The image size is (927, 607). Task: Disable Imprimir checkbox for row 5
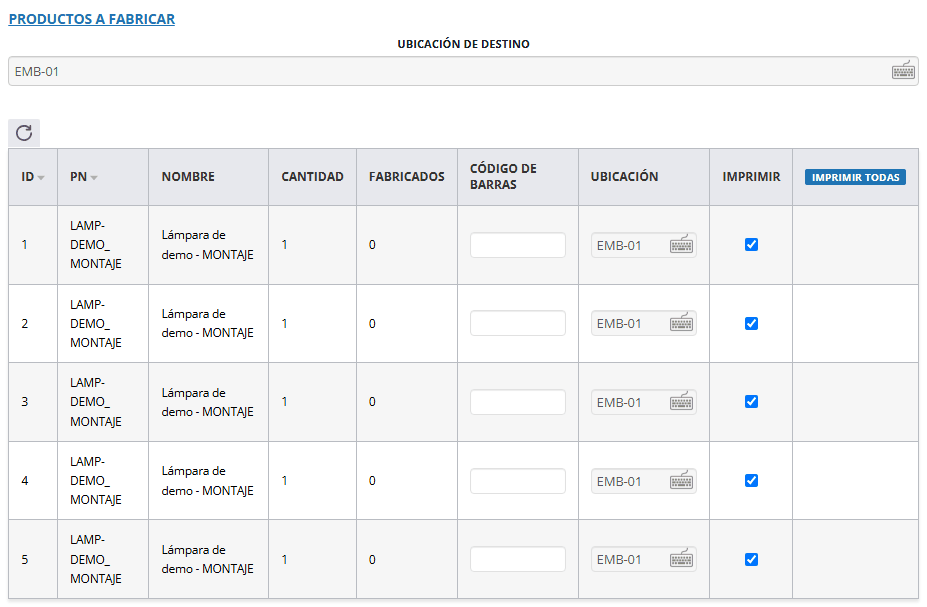point(751,559)
